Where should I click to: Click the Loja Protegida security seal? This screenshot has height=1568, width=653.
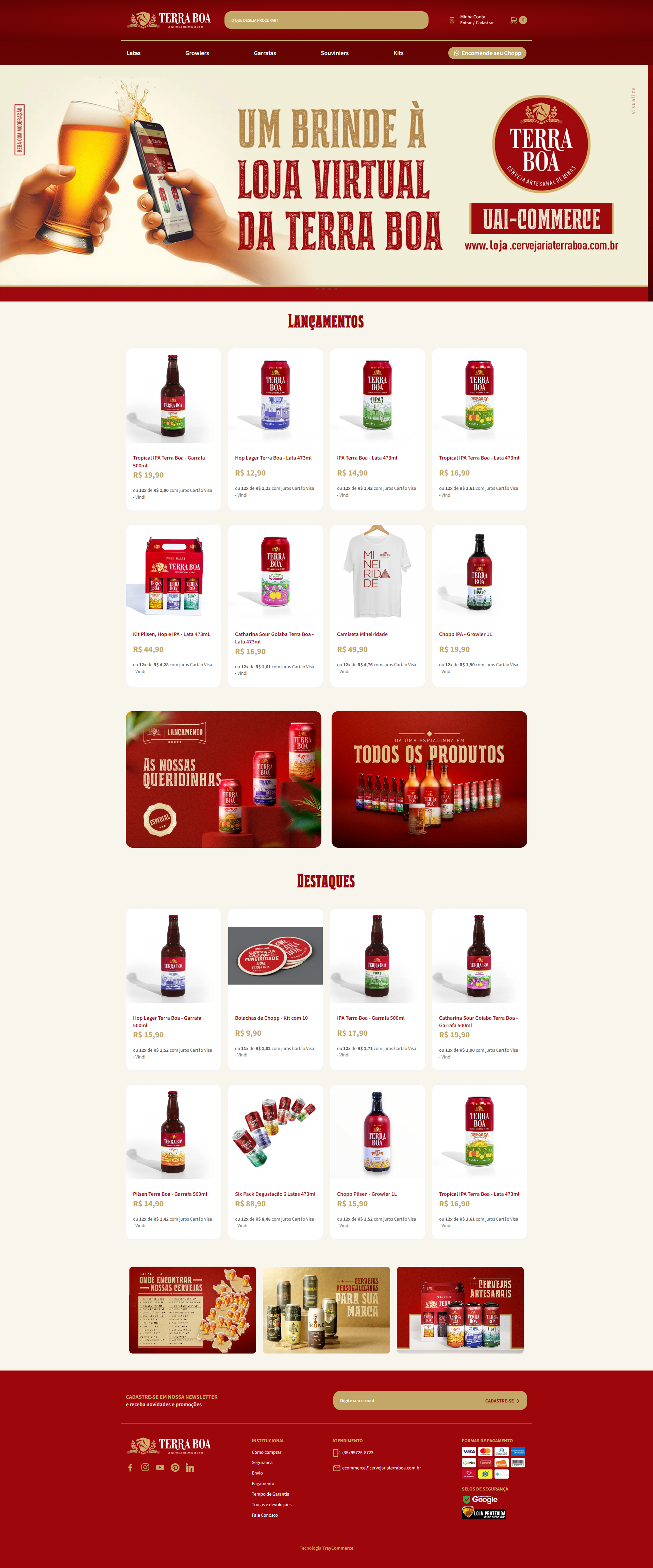tap(484, 1513)
